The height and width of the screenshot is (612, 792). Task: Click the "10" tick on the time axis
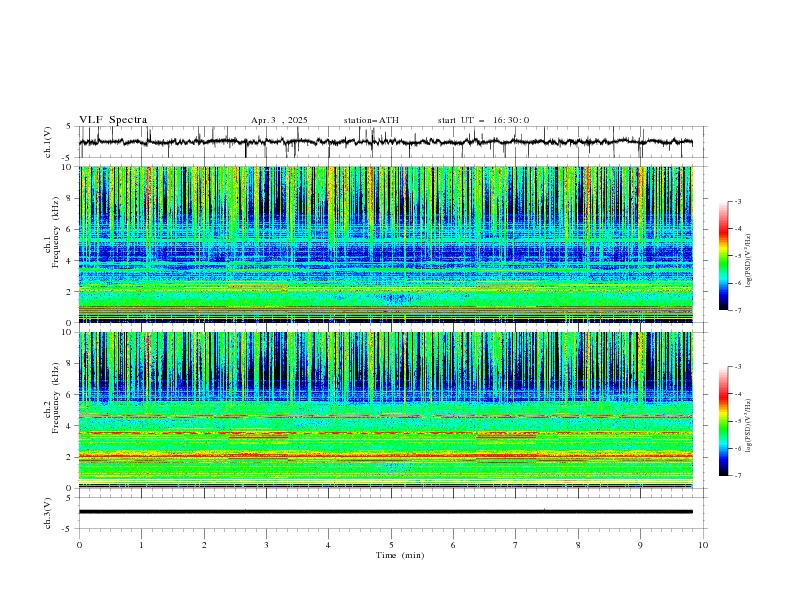703,545
